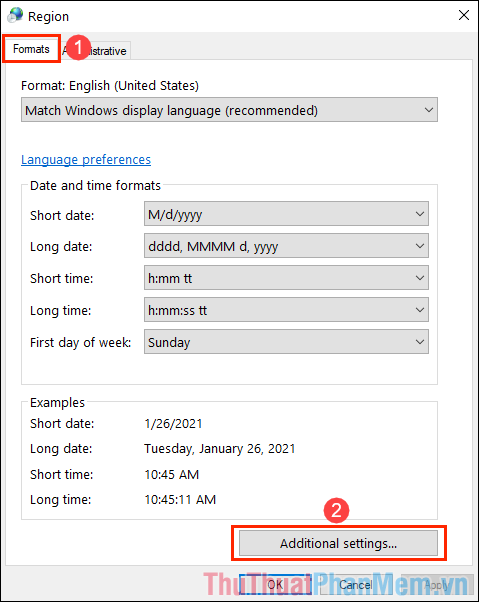Click the red step 2 marker badge
The image size is (479, 602).
pos(336,511)
